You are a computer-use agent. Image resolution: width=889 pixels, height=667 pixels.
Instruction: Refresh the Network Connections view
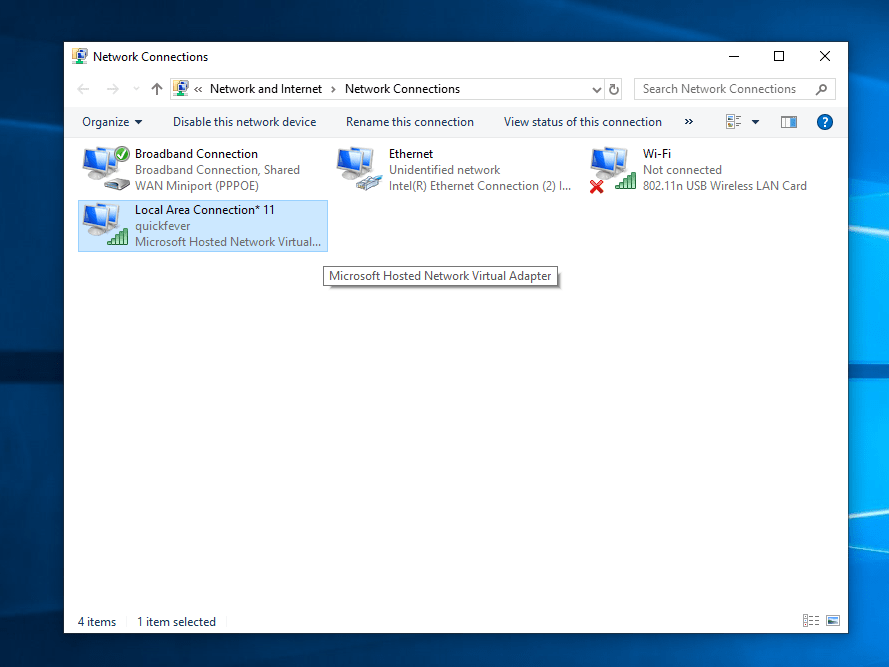coord(613,89)
